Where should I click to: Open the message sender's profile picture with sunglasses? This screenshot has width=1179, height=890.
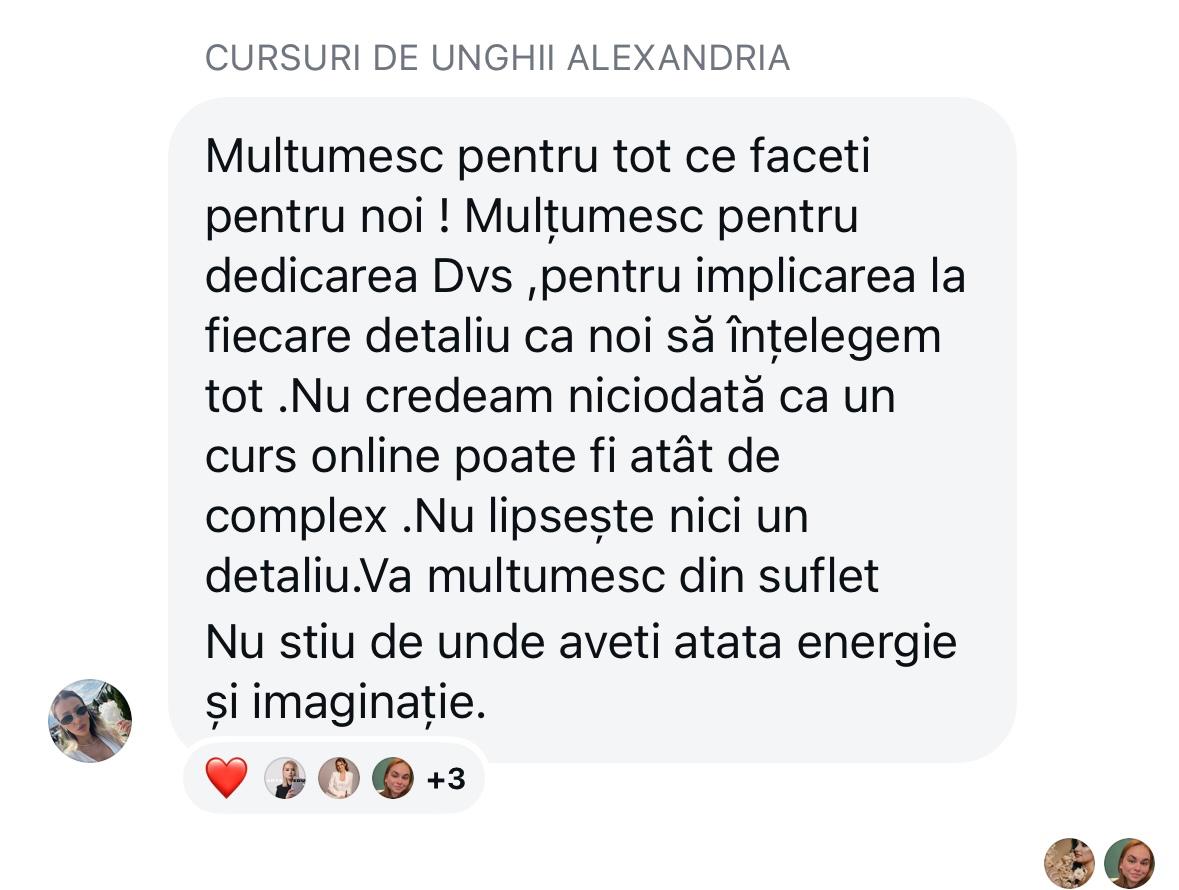pyautogui.click(x=90, y=720)
